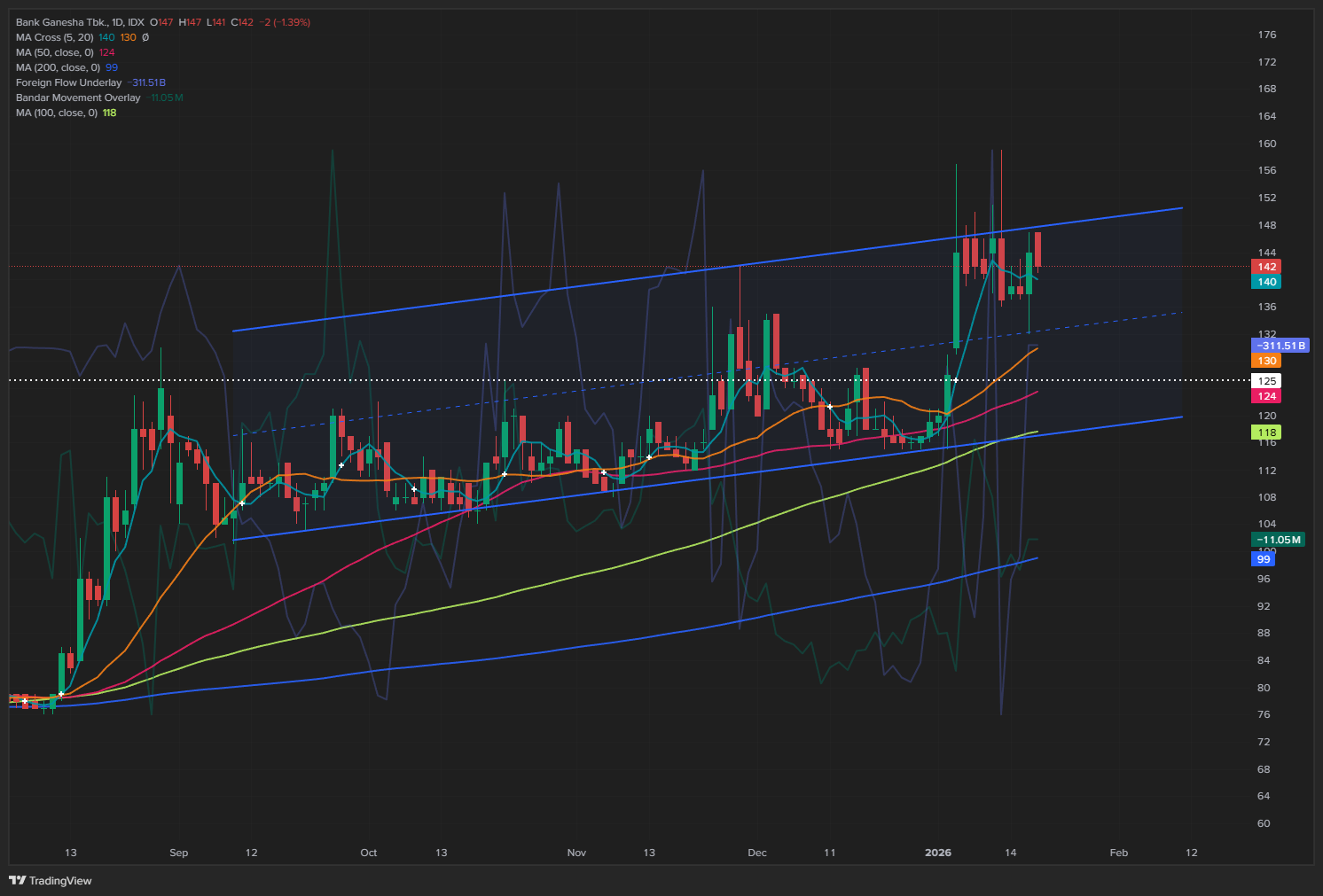Screen dimensions: 1323x896
Task: Click the MA Cross null value symbol
Action: (x=145, y=37)
